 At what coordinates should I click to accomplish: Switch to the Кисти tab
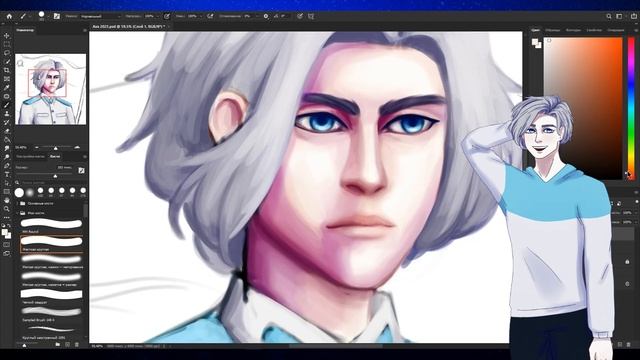tap(55, 156)
